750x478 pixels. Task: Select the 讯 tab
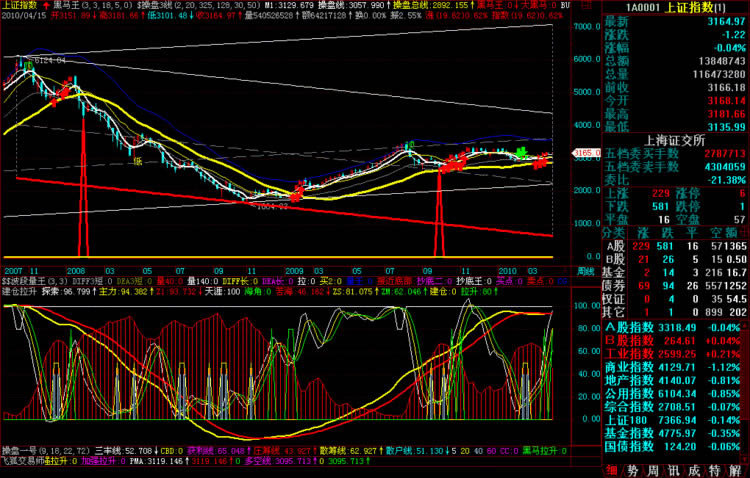(x=673, y=470)
